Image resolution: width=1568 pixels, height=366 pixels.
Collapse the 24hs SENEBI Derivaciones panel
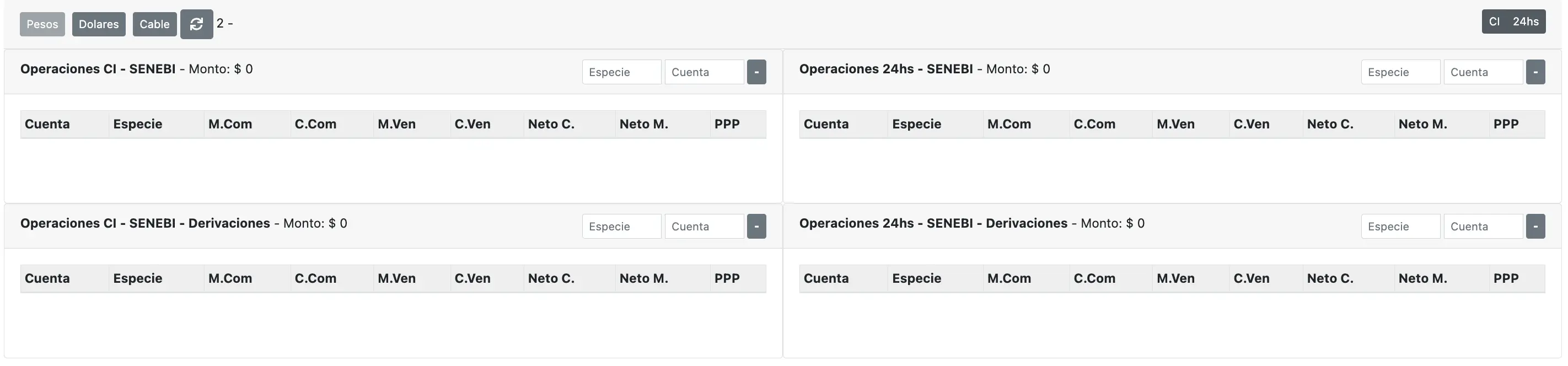[x=1535, y=227]
